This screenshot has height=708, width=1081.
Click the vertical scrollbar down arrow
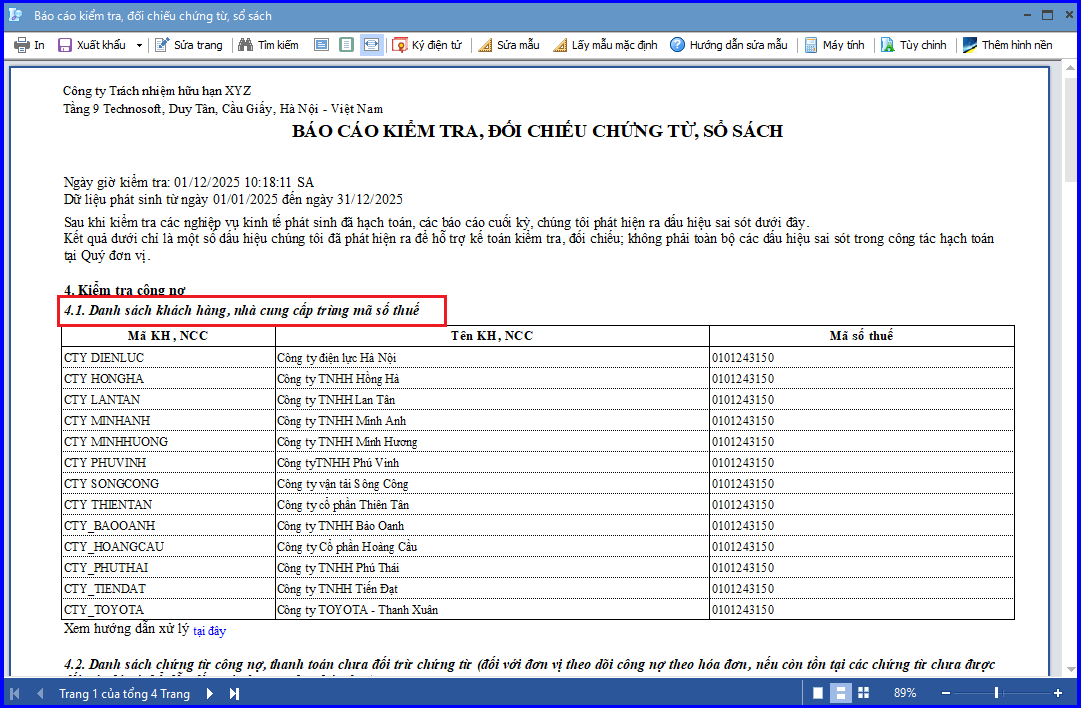point(1071,669)
